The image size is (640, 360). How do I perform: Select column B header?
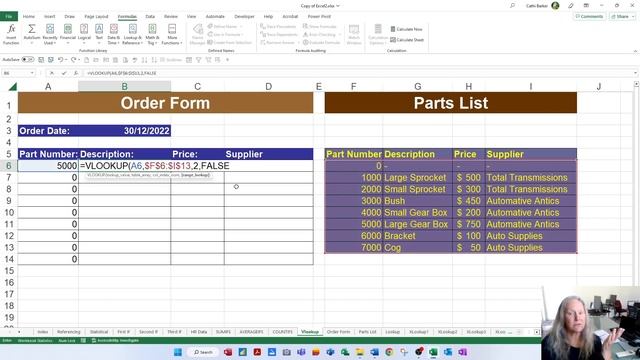coord(124,87)
